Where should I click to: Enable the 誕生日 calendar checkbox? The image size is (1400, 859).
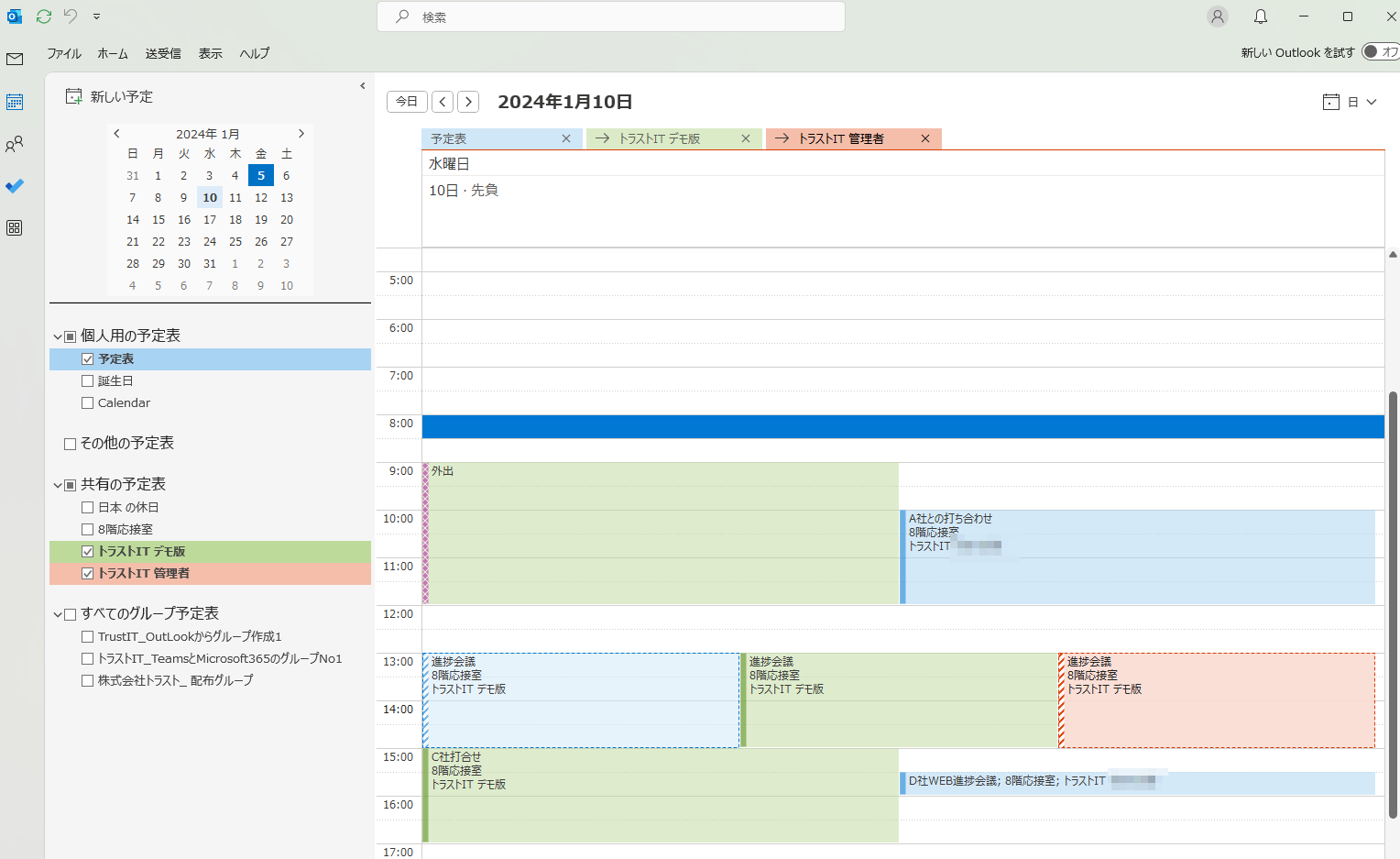88,381
